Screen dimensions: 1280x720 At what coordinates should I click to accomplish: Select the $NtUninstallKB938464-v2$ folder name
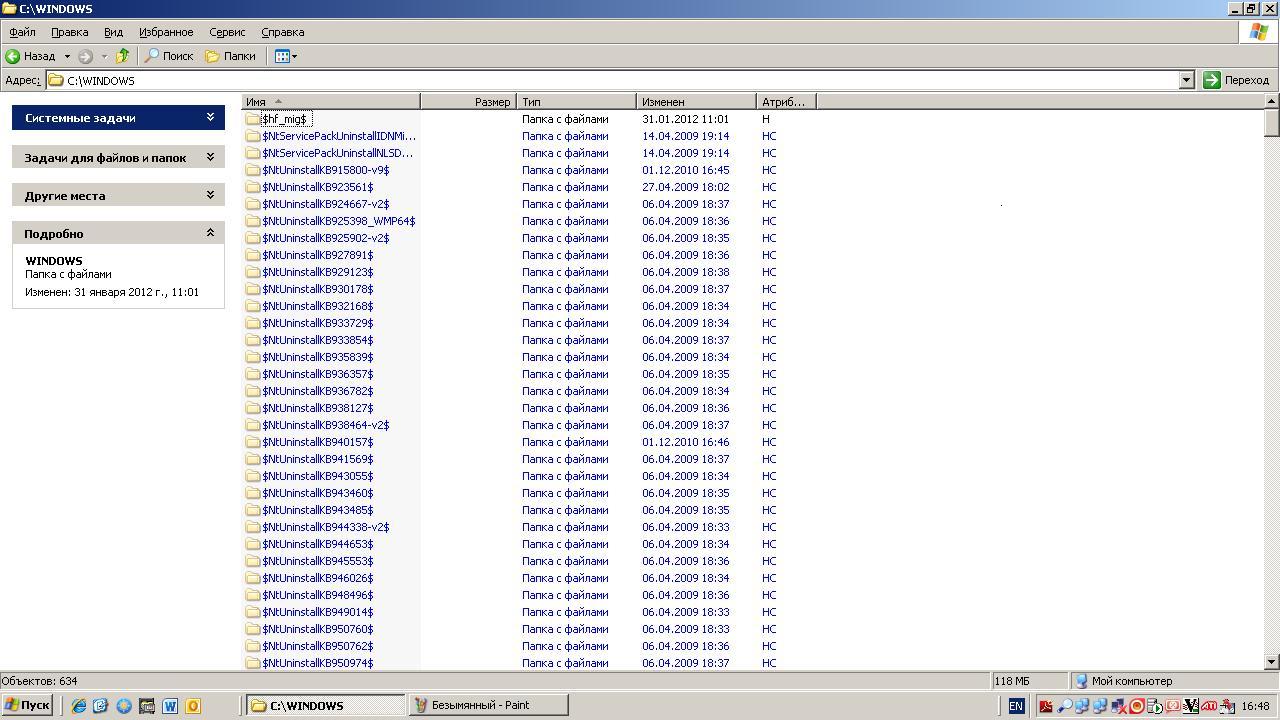point(326,425)
